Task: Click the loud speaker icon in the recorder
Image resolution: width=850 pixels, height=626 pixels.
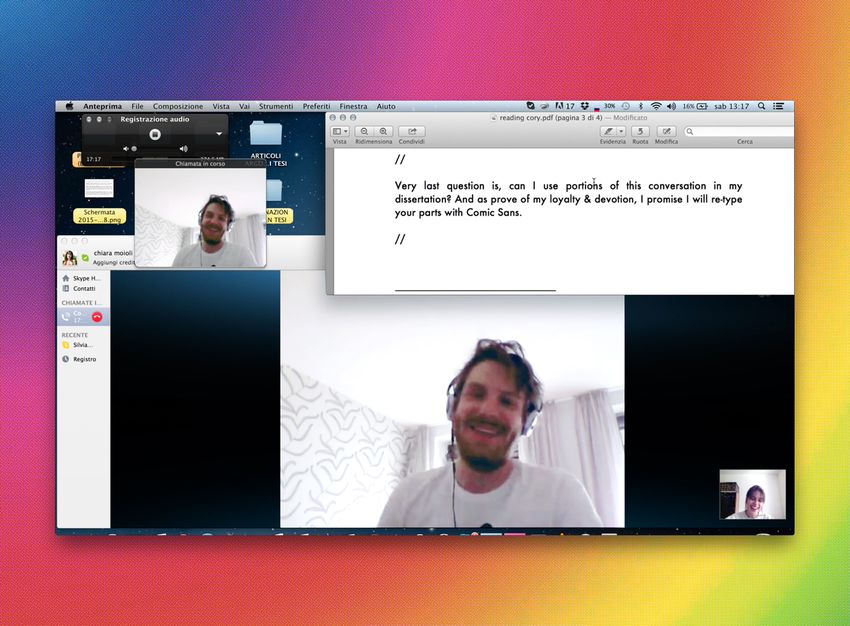Action: [184, 149]
